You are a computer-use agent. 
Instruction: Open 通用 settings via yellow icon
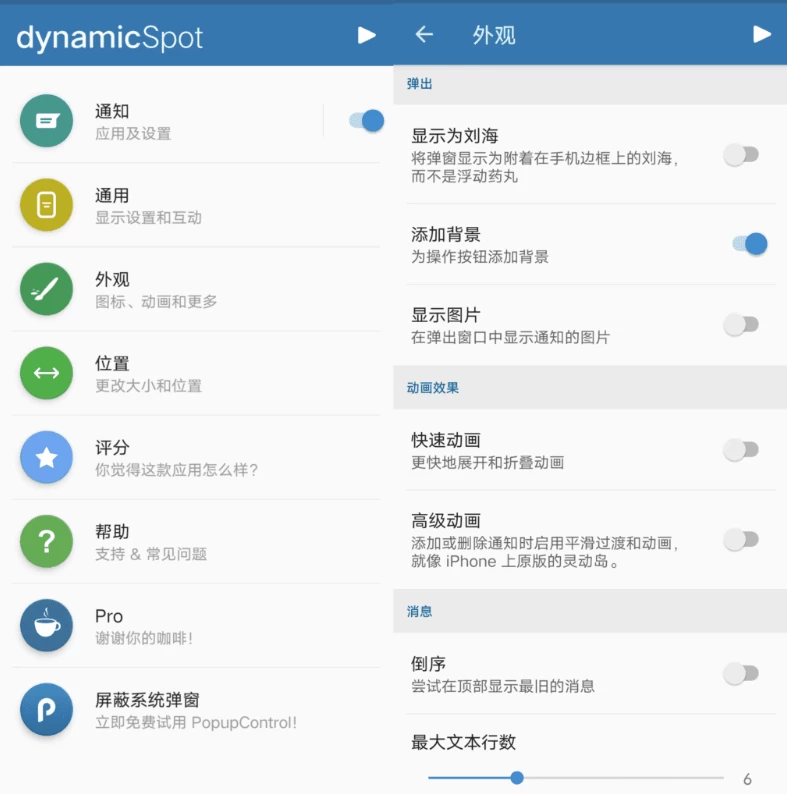tap(46, 205)
